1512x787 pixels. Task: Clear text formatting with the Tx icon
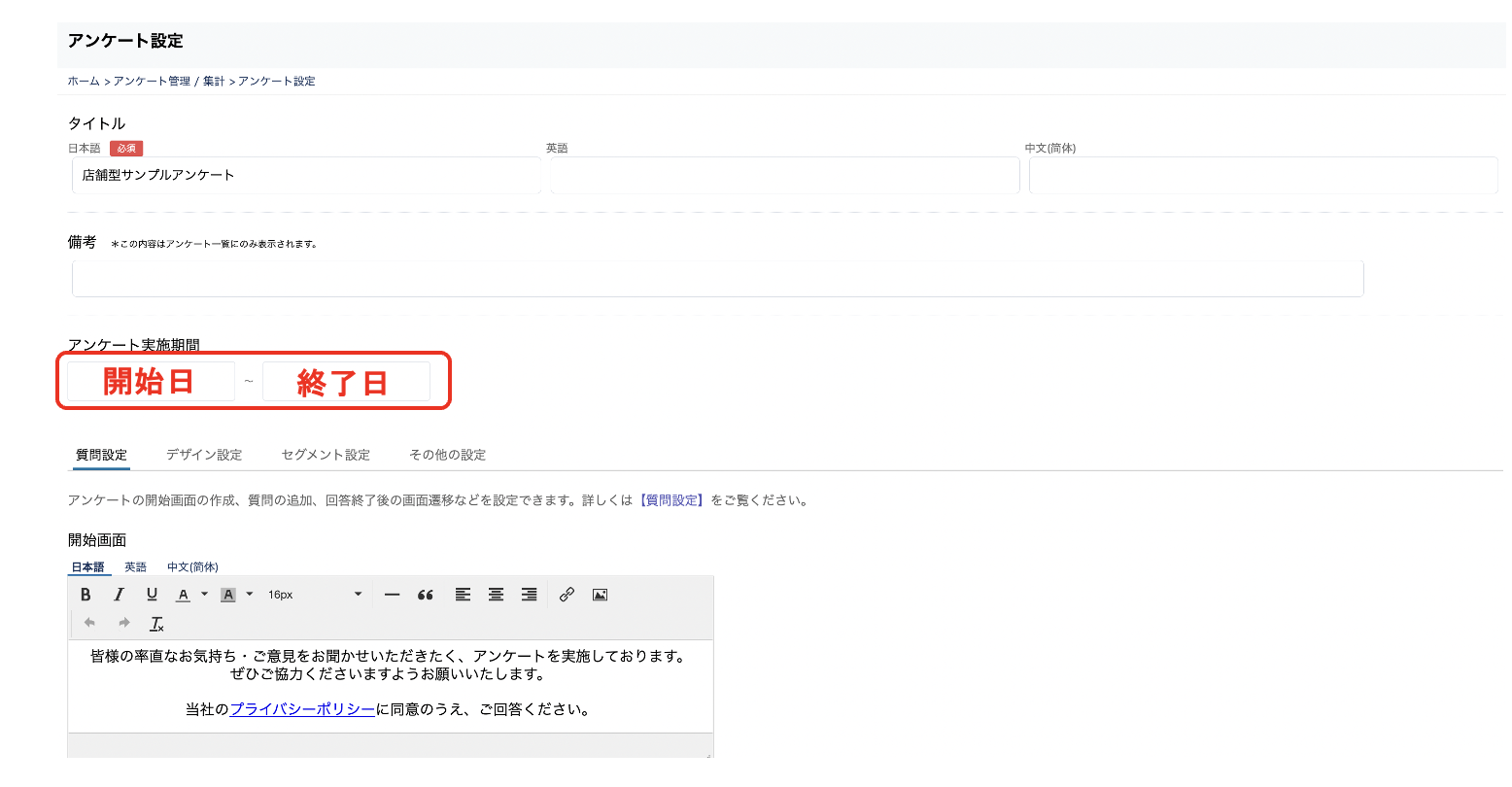click(x=156, y=623)
